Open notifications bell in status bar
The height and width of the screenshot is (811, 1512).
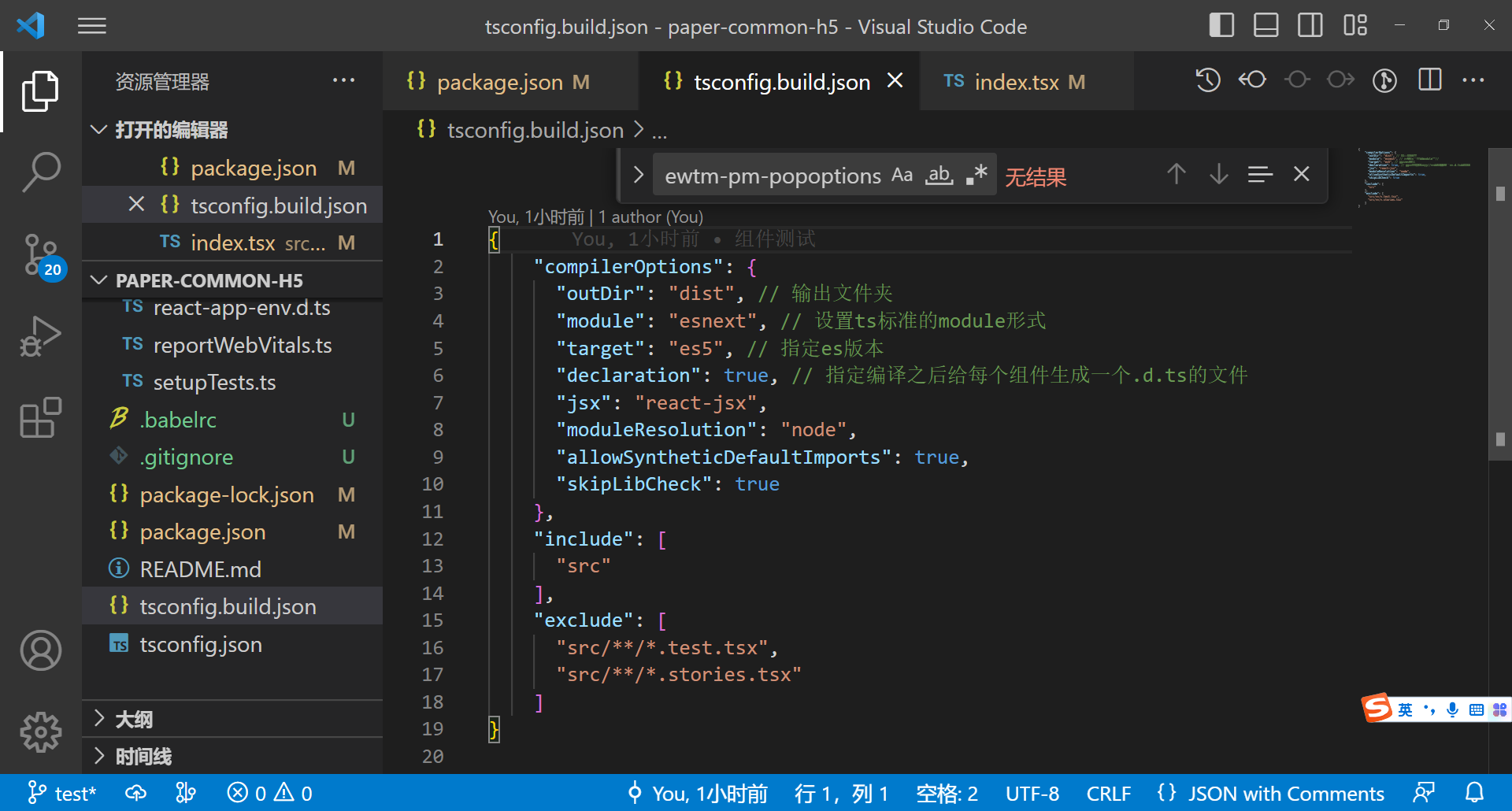coord(1474,793)
